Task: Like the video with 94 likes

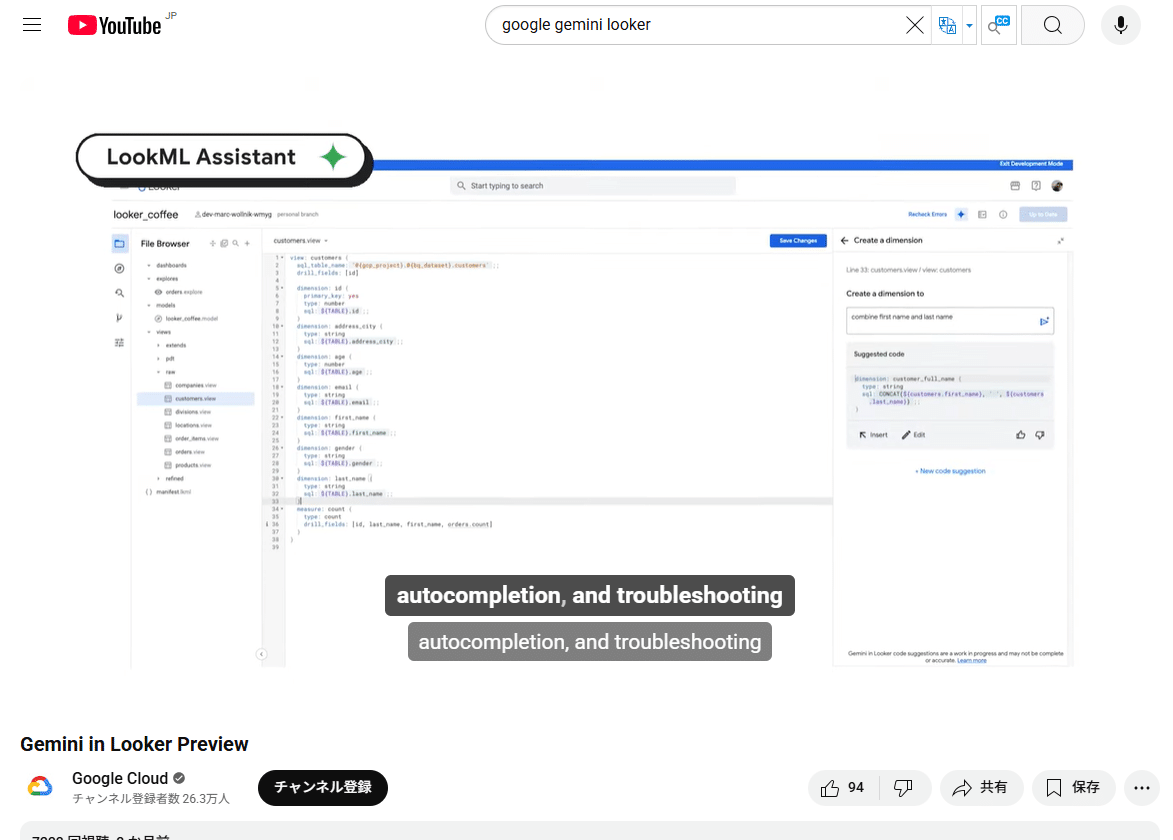Action: tap(842, 788)
